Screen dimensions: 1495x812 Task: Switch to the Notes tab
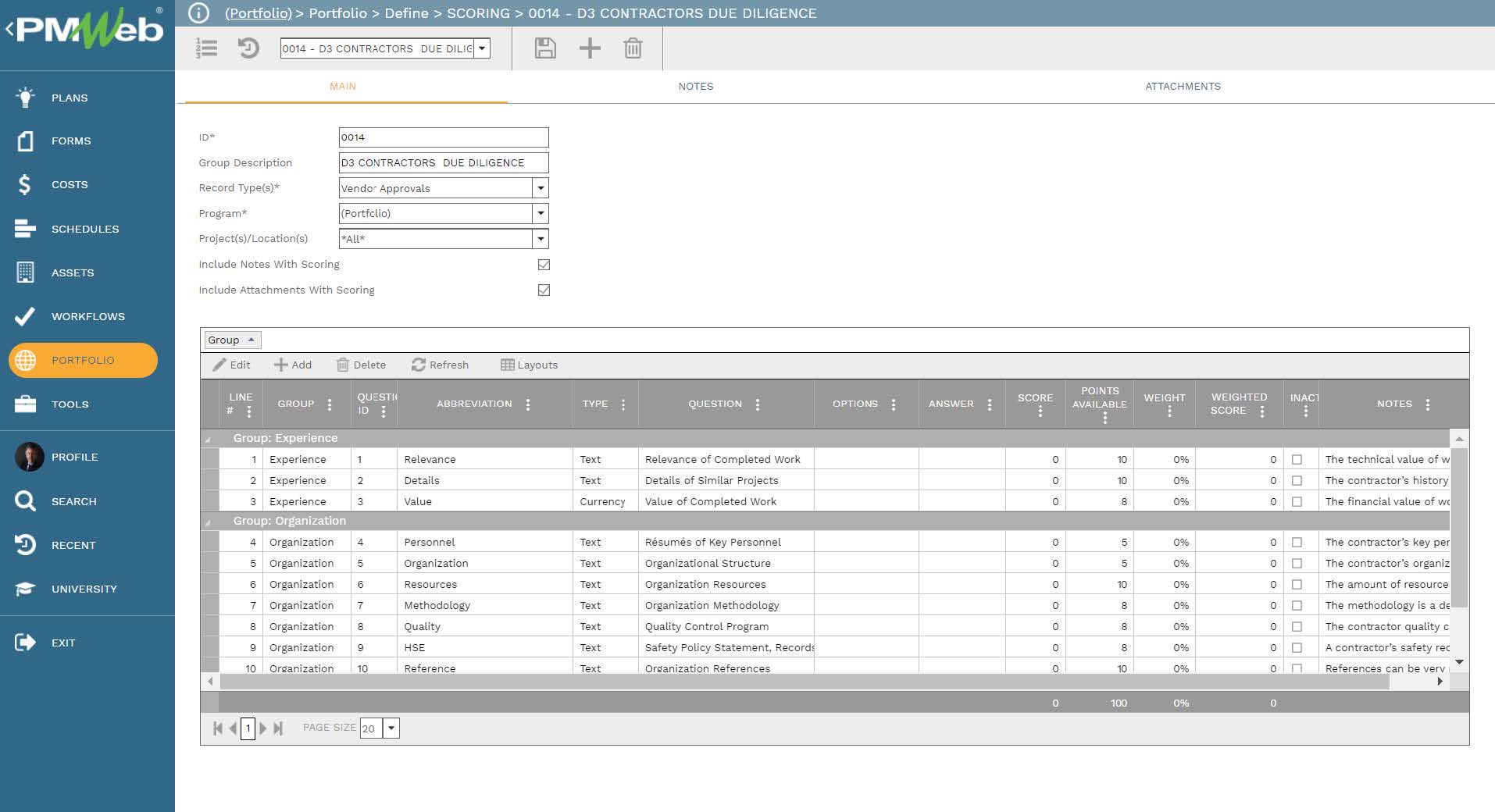[695, 87]
